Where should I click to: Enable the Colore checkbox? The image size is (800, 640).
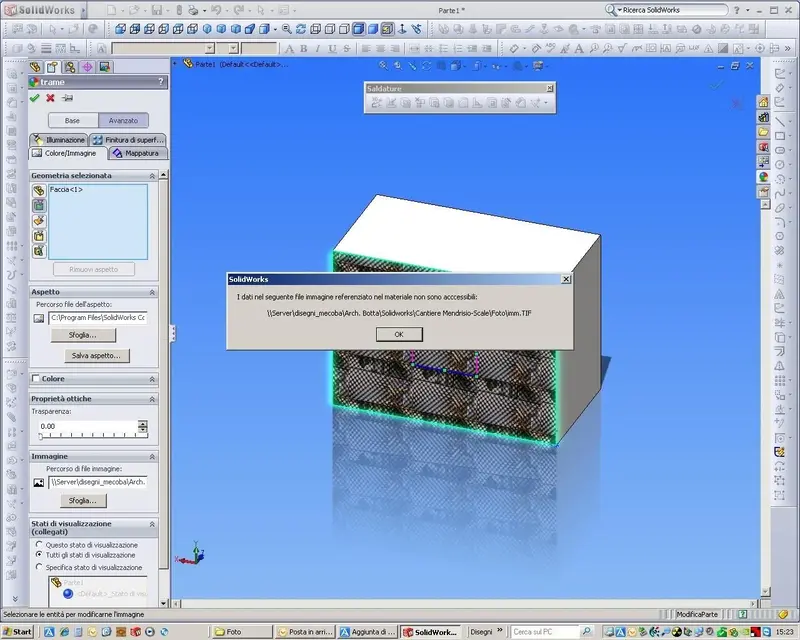36,379
